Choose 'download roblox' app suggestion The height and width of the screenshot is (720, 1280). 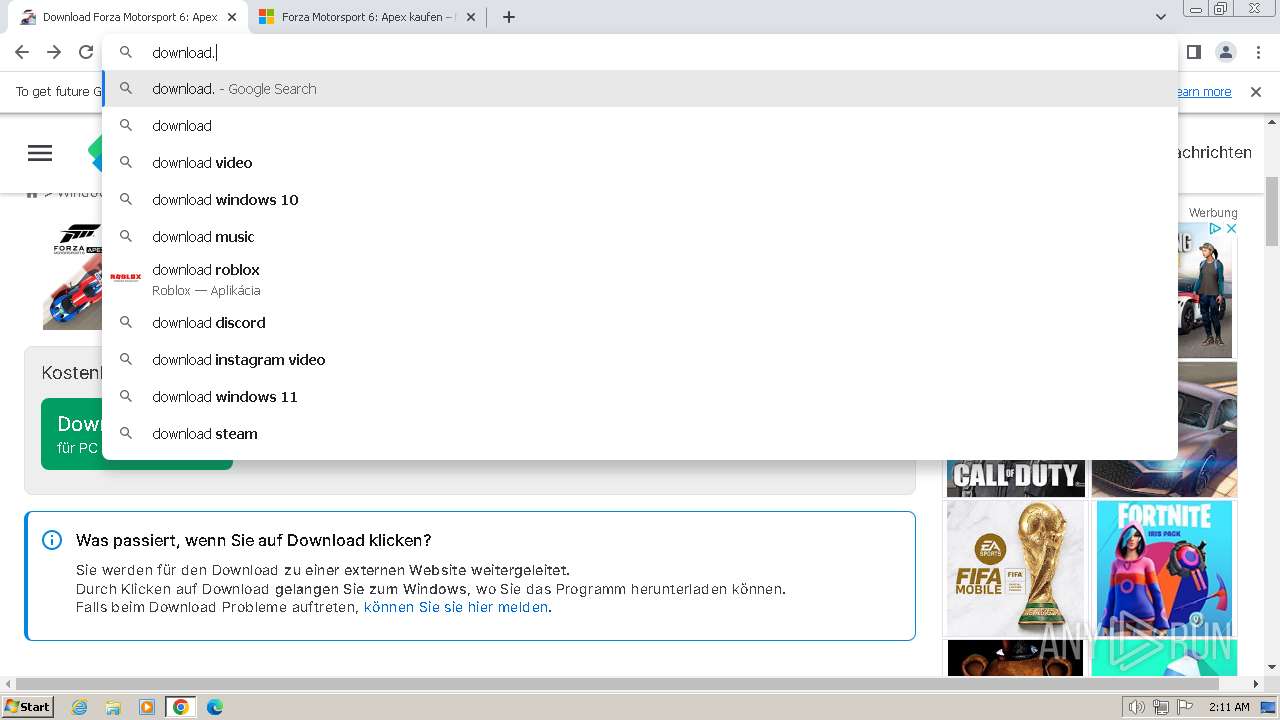640,280
